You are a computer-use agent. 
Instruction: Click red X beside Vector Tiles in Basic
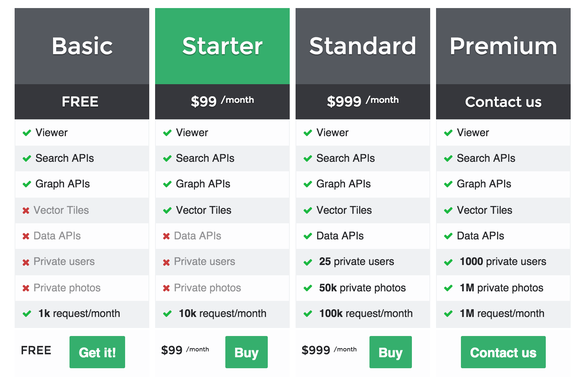click(26, 210)
